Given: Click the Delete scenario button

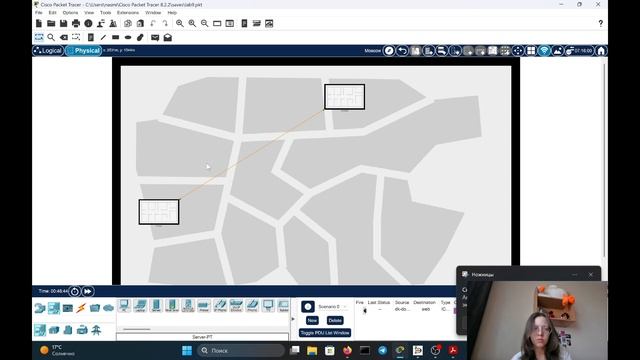Looking at the screenshot, I should click(x=335, y=320).
